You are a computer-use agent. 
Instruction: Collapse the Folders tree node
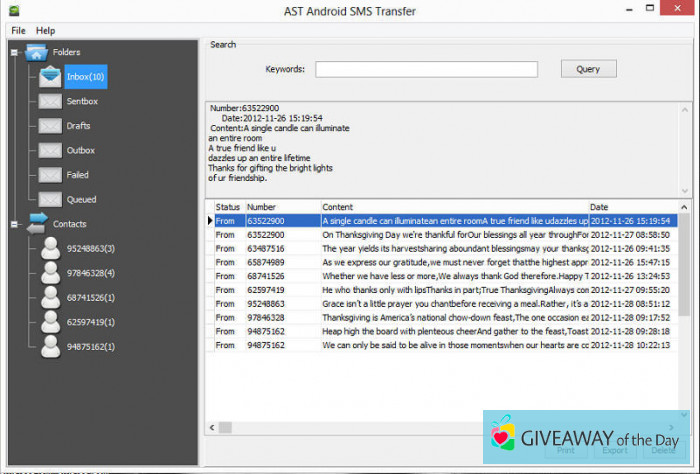13,52
